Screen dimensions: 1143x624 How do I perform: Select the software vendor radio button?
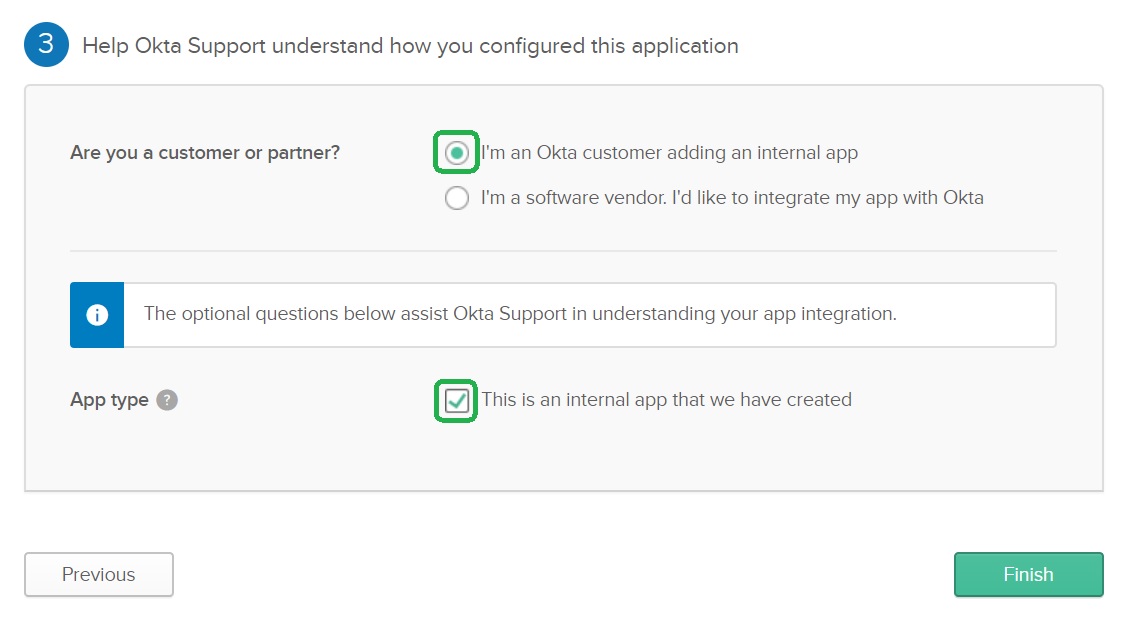pyautogui.click(x=457, y=198)
